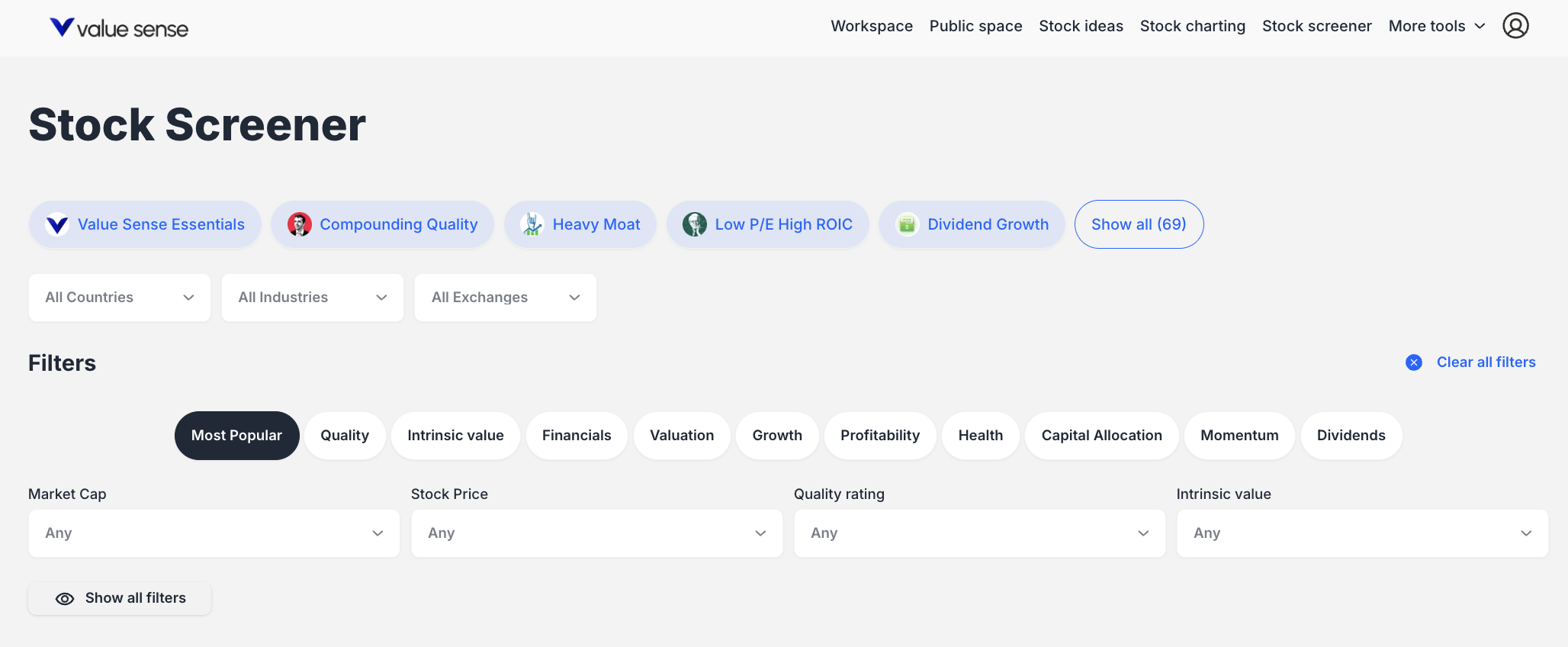
Task: Click the Show all filters button
Action: tap(120, 598)
